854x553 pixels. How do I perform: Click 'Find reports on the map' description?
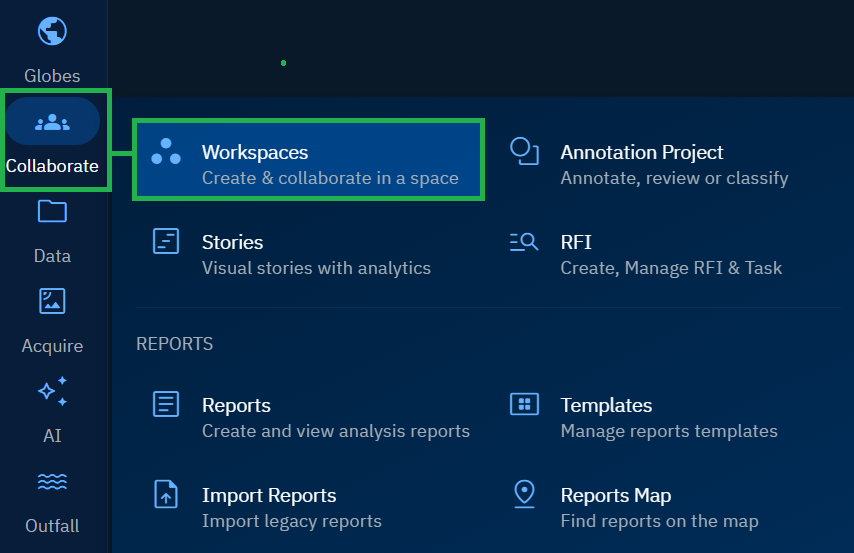tap(660, 521)
